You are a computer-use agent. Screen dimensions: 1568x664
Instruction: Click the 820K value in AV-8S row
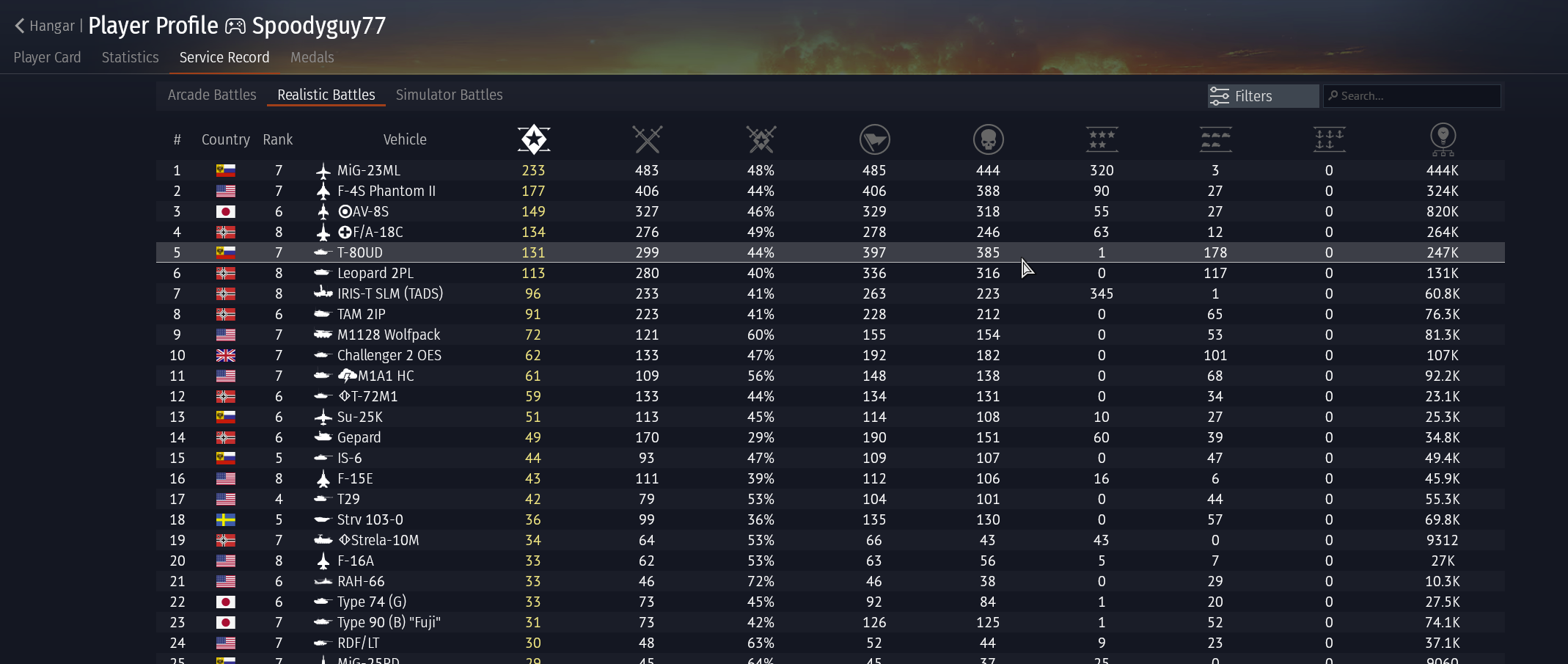(1443, 211)
